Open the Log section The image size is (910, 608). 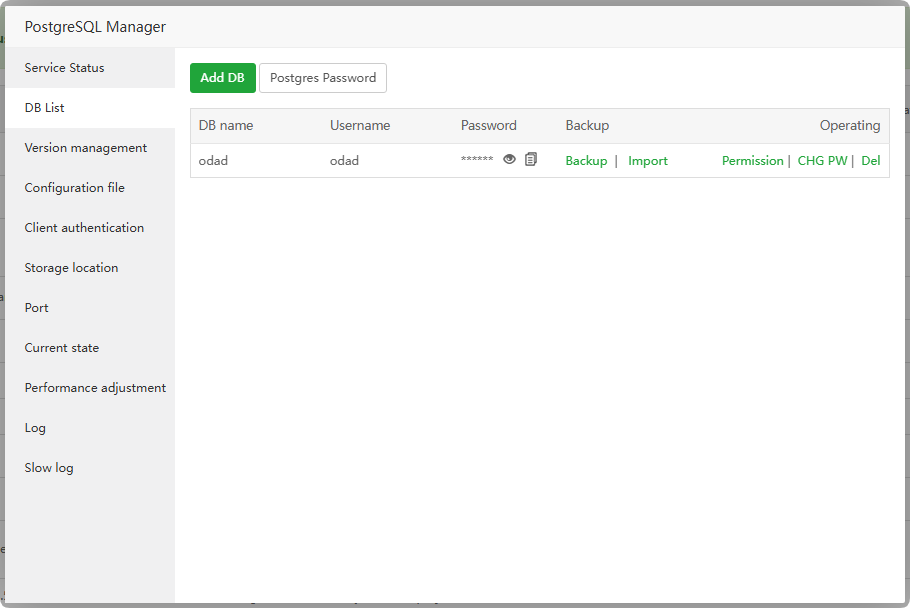(90, 428)
